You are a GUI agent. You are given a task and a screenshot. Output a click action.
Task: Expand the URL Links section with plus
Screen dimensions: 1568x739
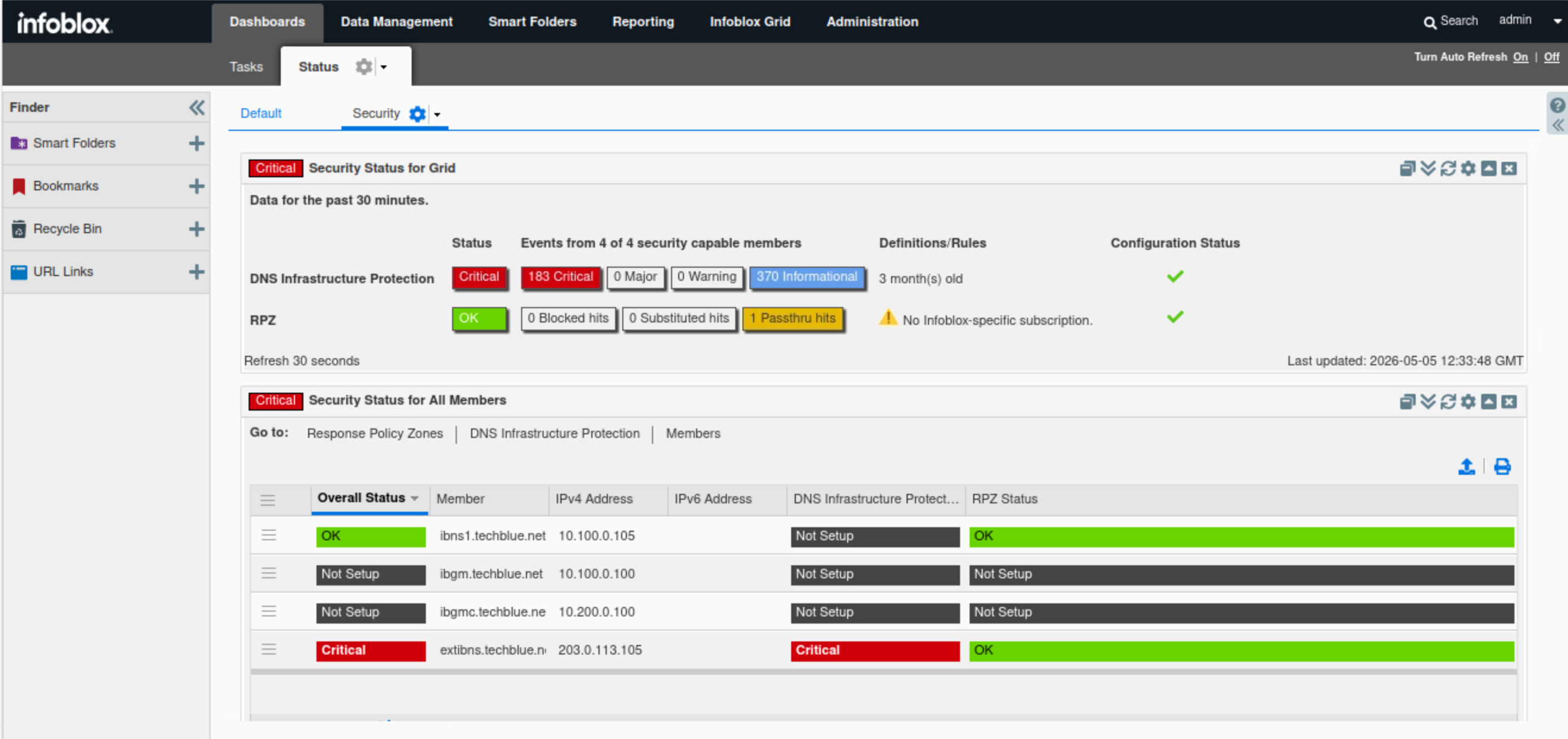point(196,271)
